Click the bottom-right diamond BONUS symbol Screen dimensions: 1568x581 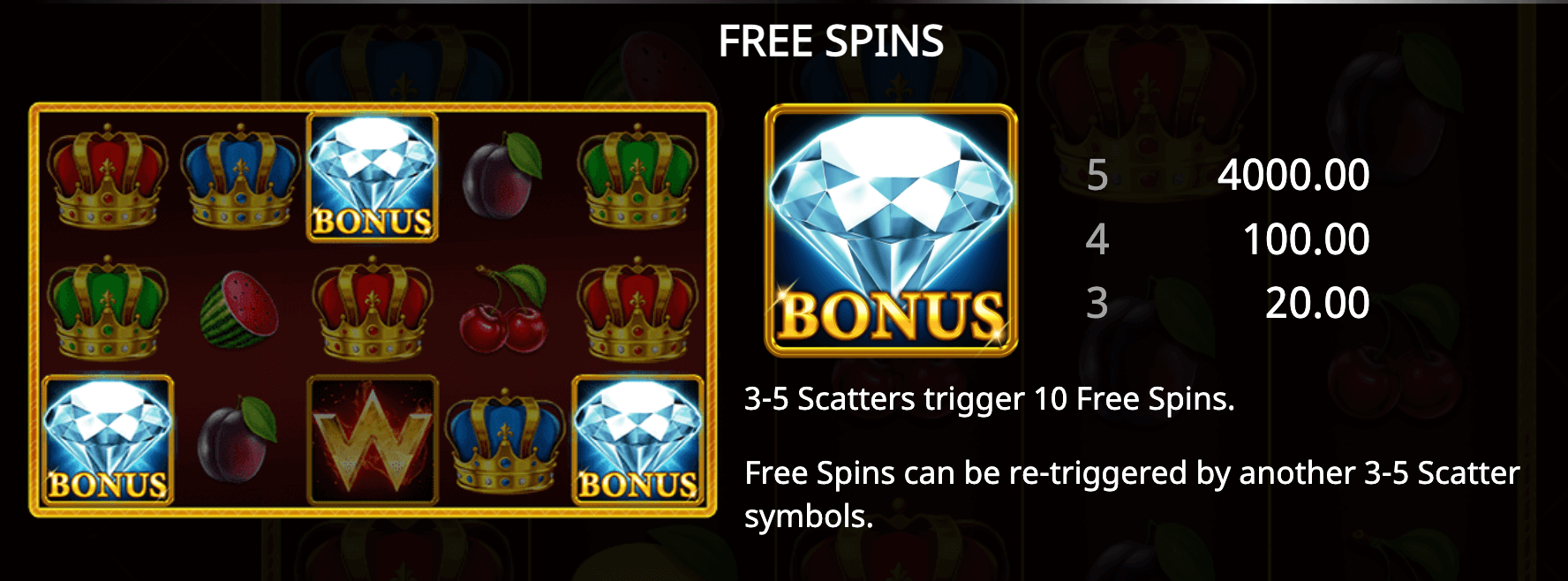pos(637,440)
